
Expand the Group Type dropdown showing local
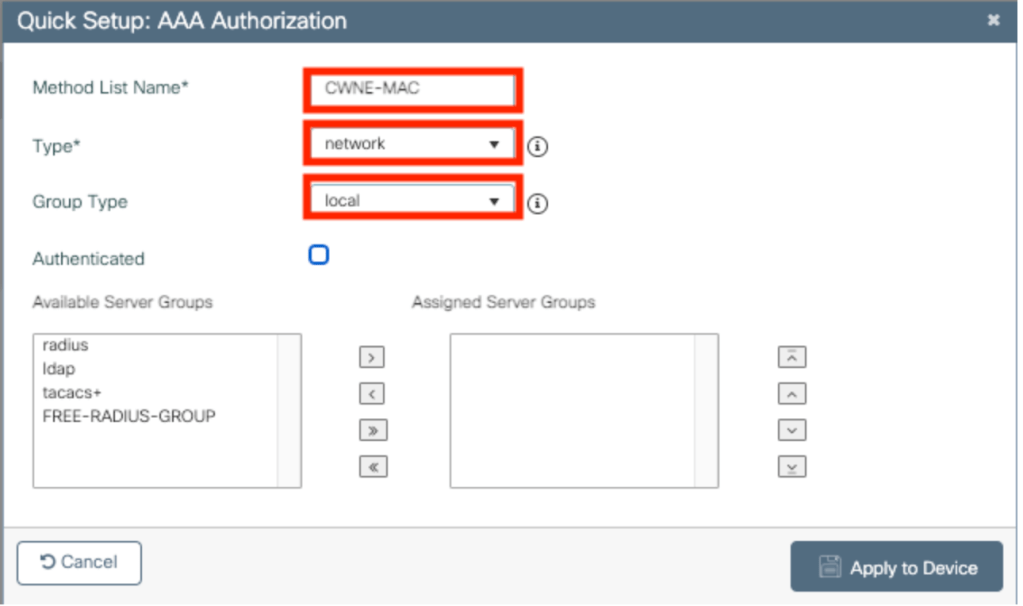412,201
